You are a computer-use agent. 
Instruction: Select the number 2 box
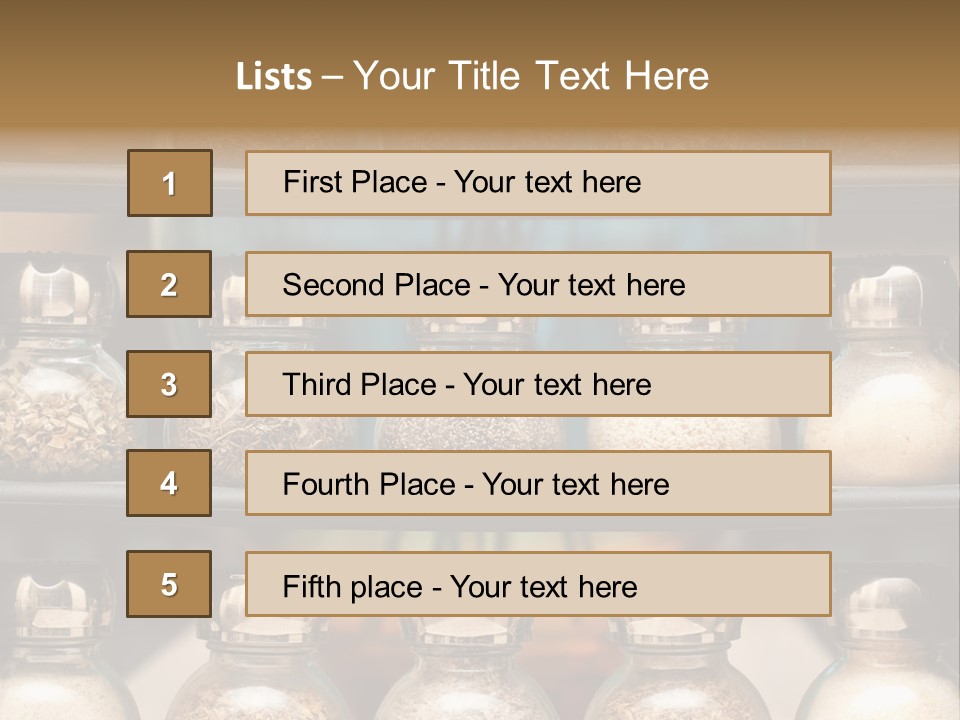[x=169, y=284]
